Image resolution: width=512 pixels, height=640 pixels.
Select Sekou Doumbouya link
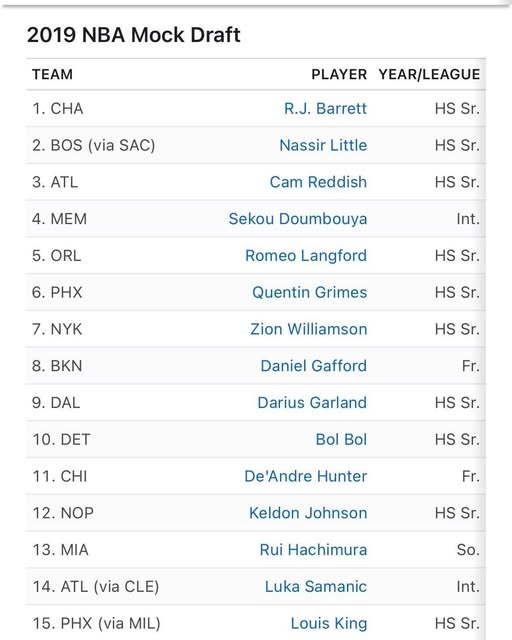click(x=298, y=219)
